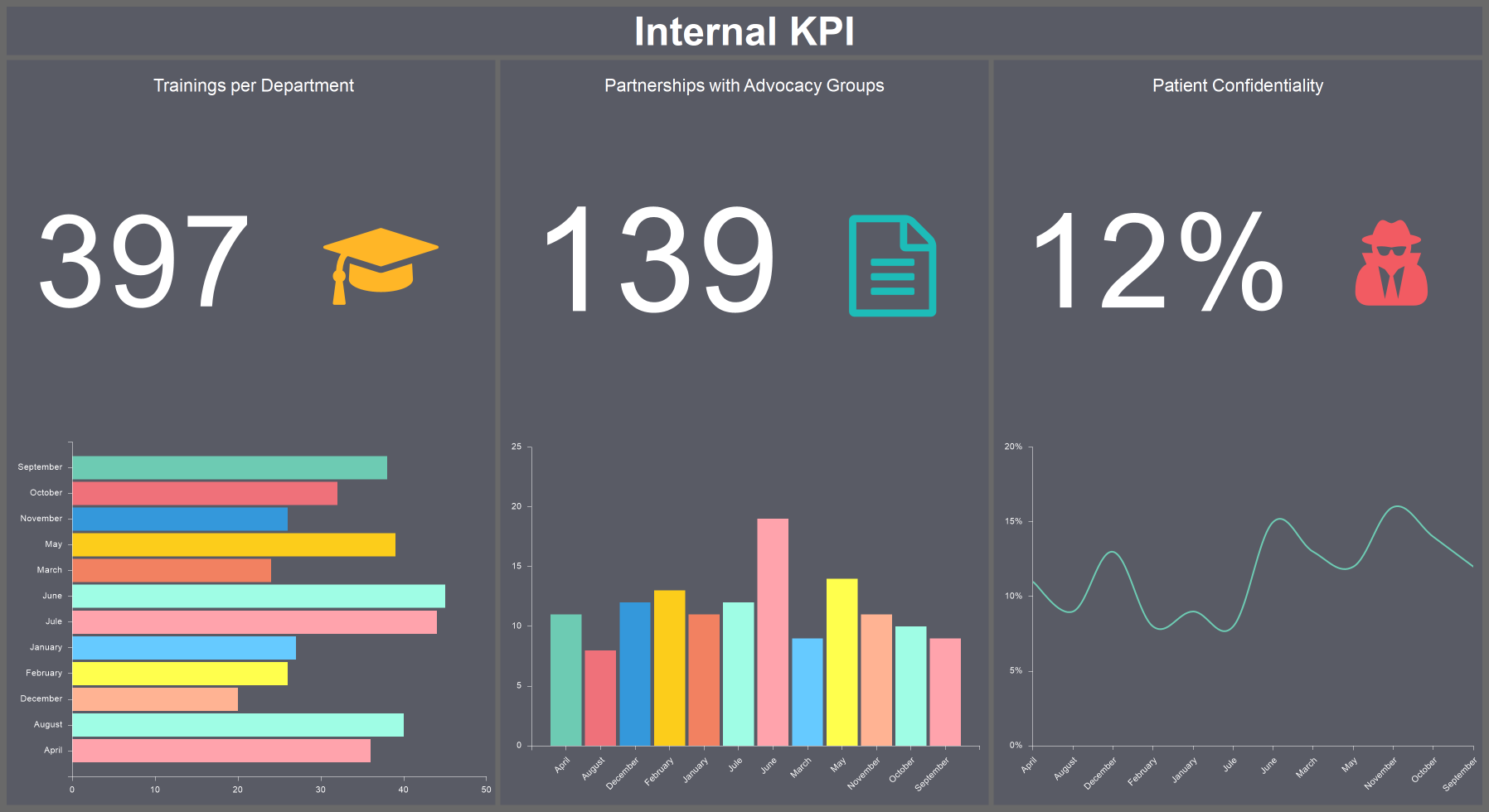Viewport: 1489px width, 812px height.
Task: Click the yellow May bar in Trainings chart
Action: [x=232, y=544]
